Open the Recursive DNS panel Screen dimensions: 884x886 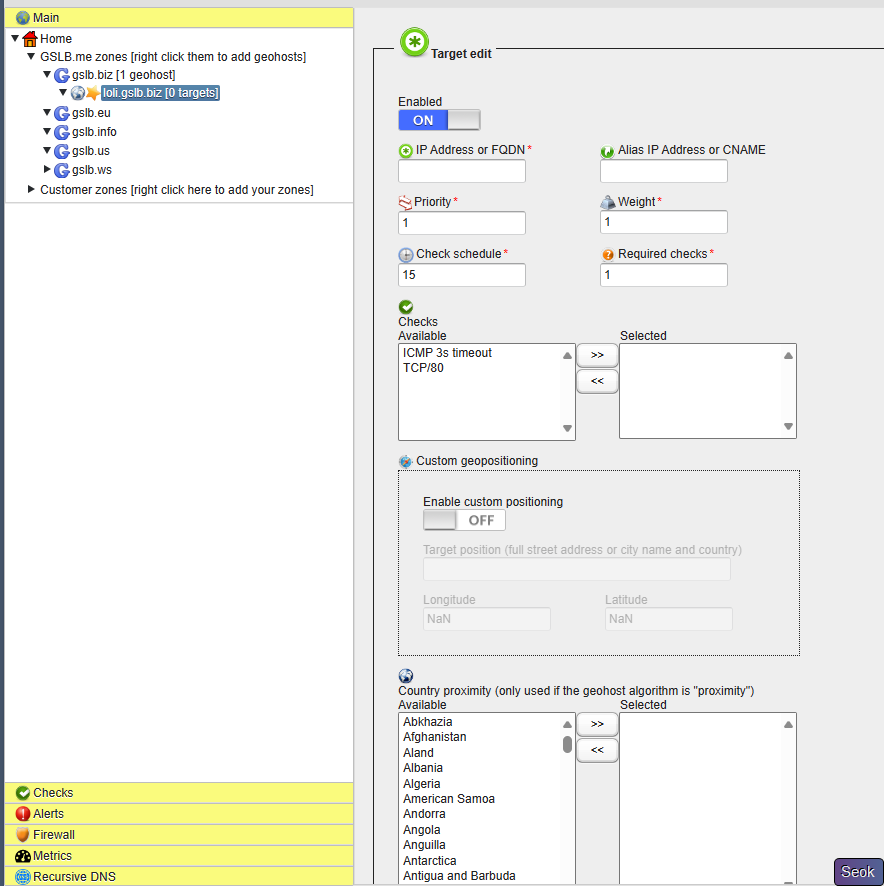tap(74, 876)
